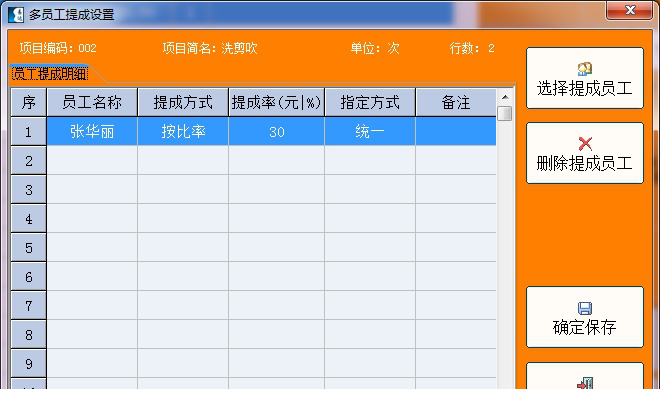This screenshot has width=660, height=404.
Task: Select the 张华丽 employee cell
Action: (x=92, y=132)
